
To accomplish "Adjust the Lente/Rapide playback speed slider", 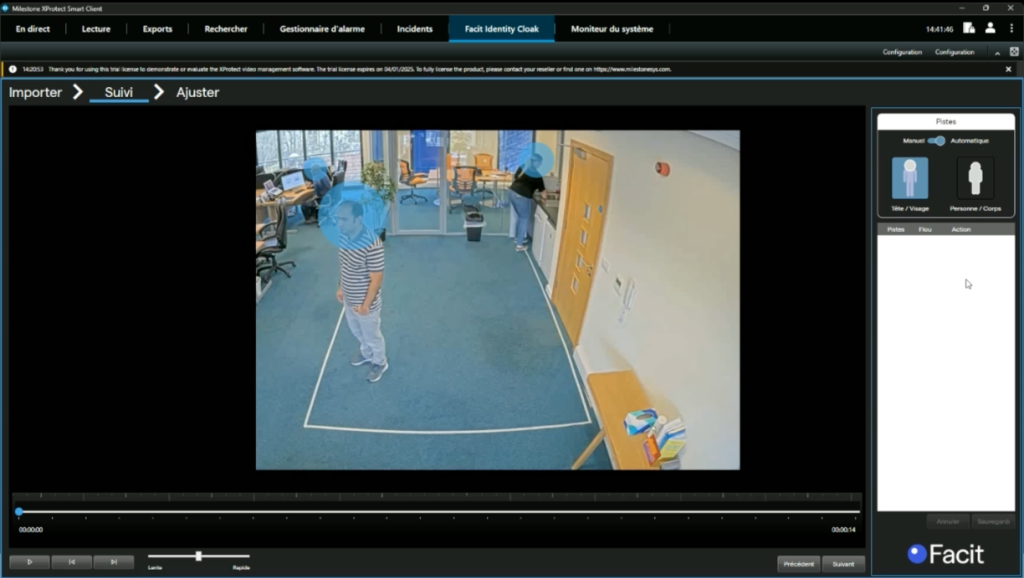I will tap(199, 556).
